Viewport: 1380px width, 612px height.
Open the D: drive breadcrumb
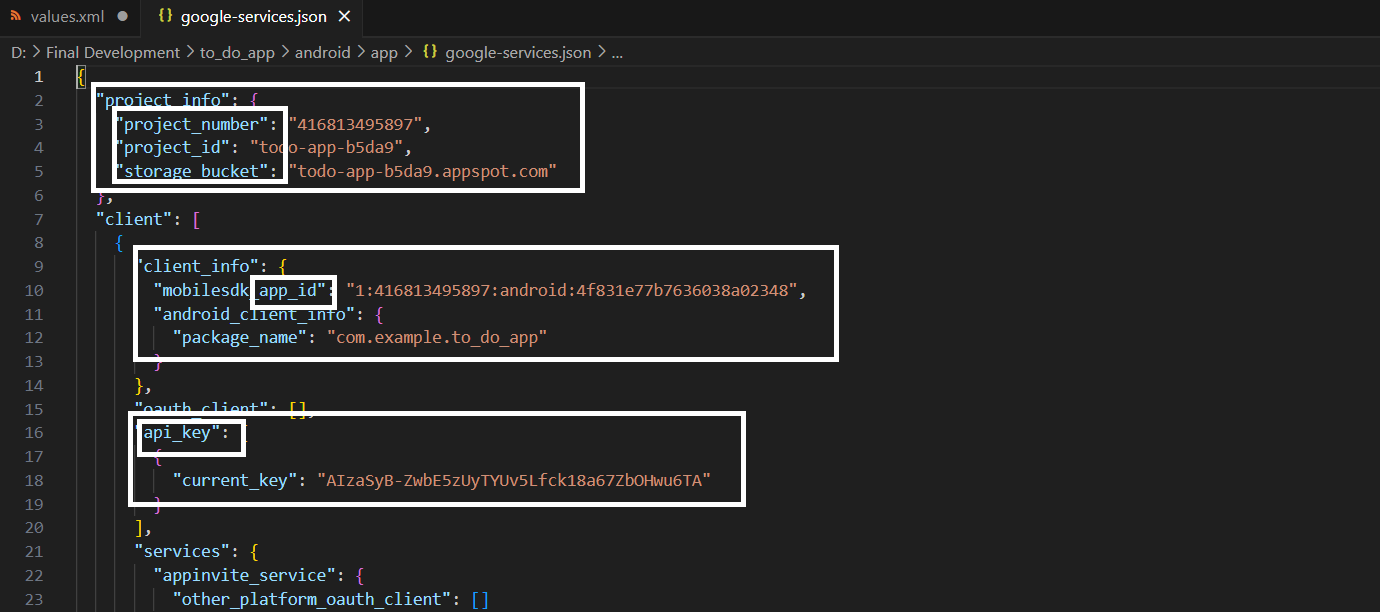tap(18, 52)
